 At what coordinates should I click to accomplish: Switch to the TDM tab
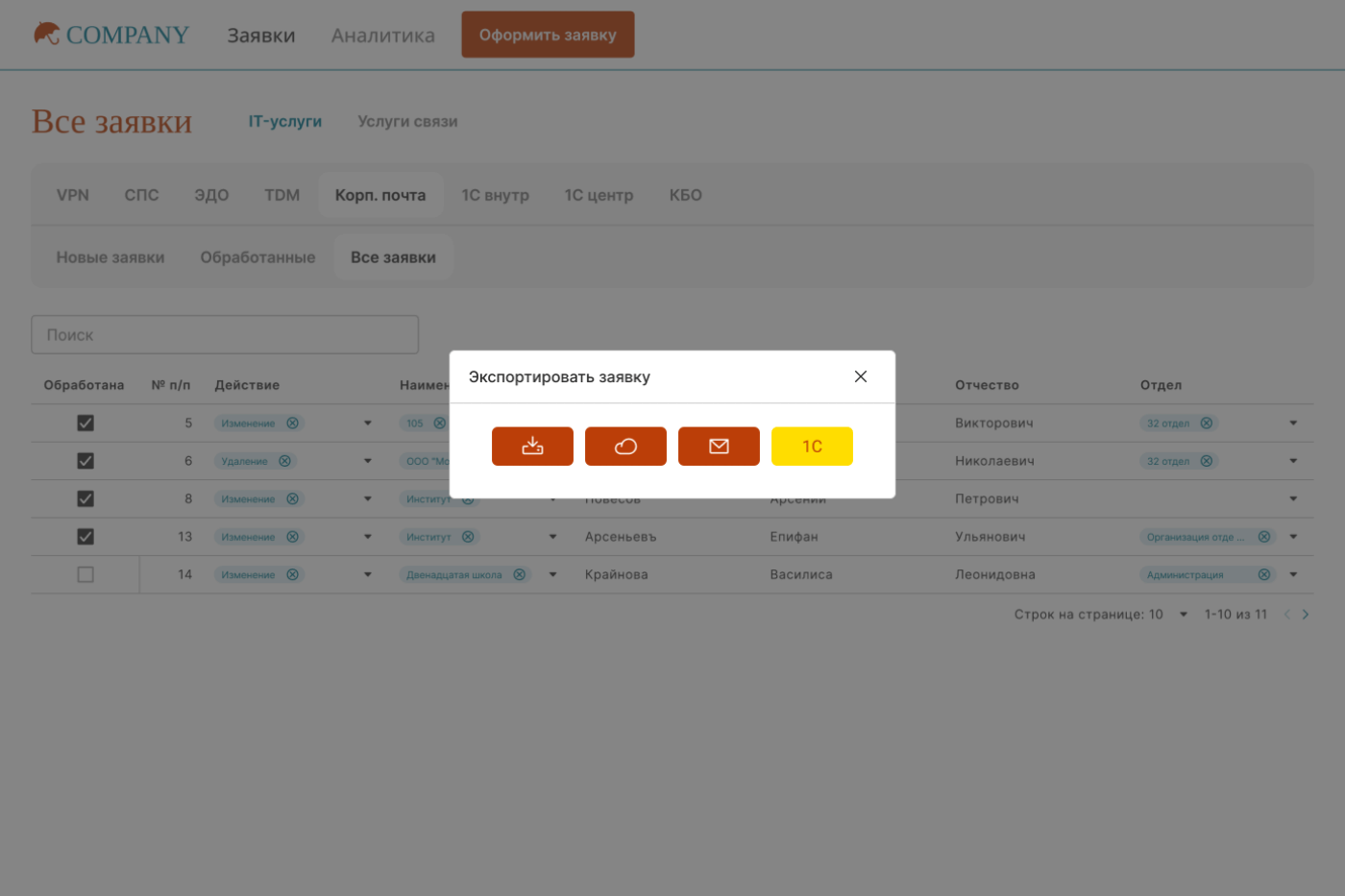pyautogui.click(x=282, y=195)
